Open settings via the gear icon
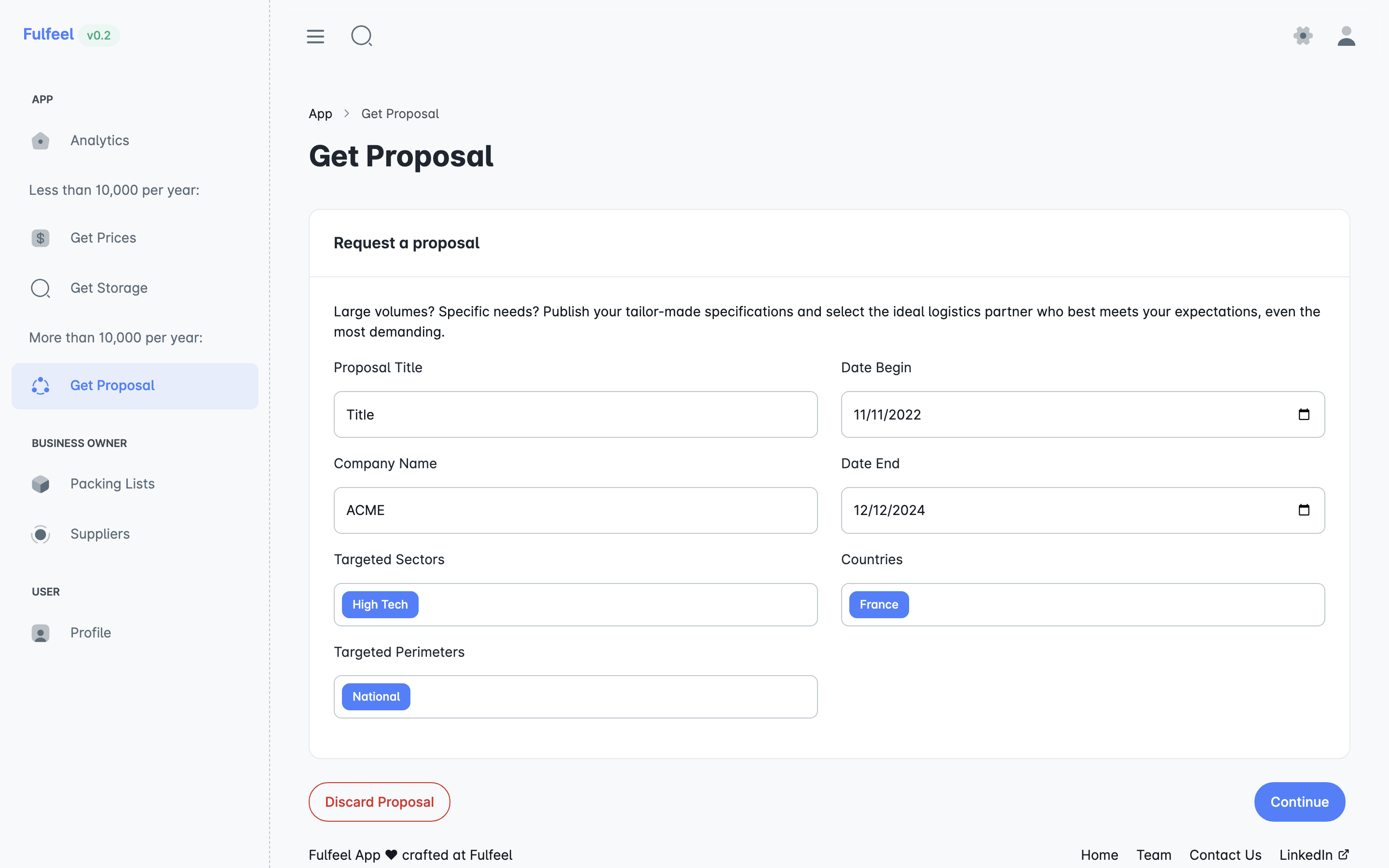The width and height of the screenshot is (1389, 868). pyautogui.click(x=1303, y=36)
